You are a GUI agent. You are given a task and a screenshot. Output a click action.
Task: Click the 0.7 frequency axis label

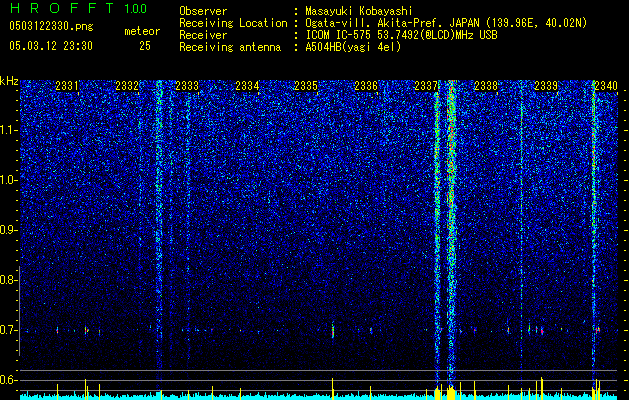click(8, 330)
